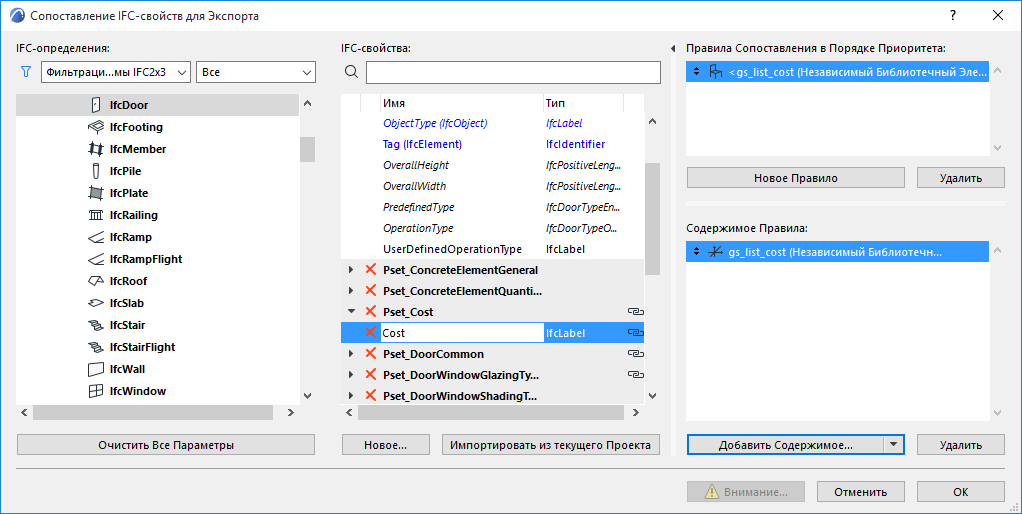This screenshot has width=1022, height=514.
Task: Click IFC definitions vertical scrollbar thumb
Action: pyautogui.click(x=308, y=149)
